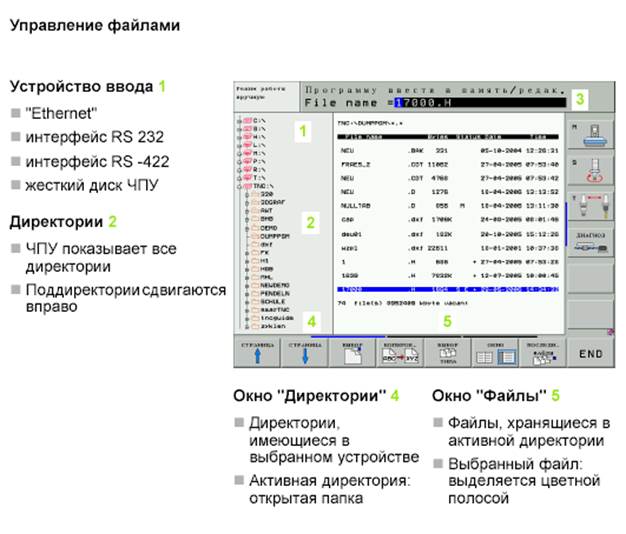
Task: Click the S spindle side softkey
Action: pos(591,170)
